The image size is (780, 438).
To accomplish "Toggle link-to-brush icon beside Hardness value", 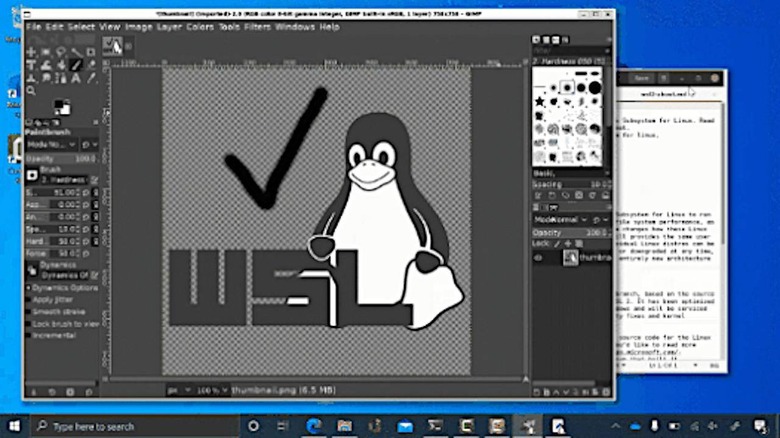I will point(96,241).
